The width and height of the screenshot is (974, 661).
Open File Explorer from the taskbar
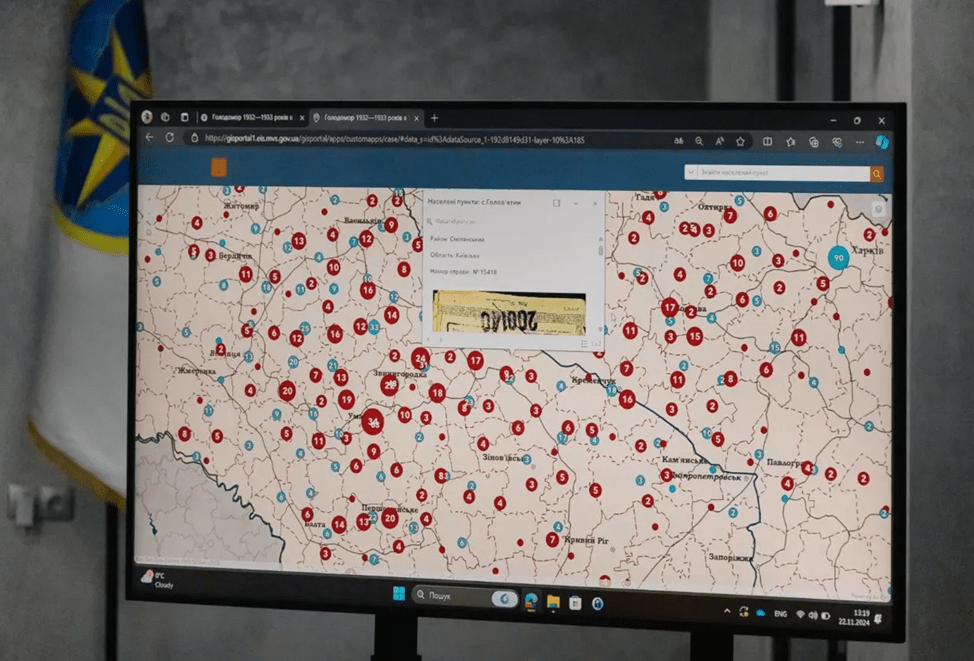pos(553,601)
